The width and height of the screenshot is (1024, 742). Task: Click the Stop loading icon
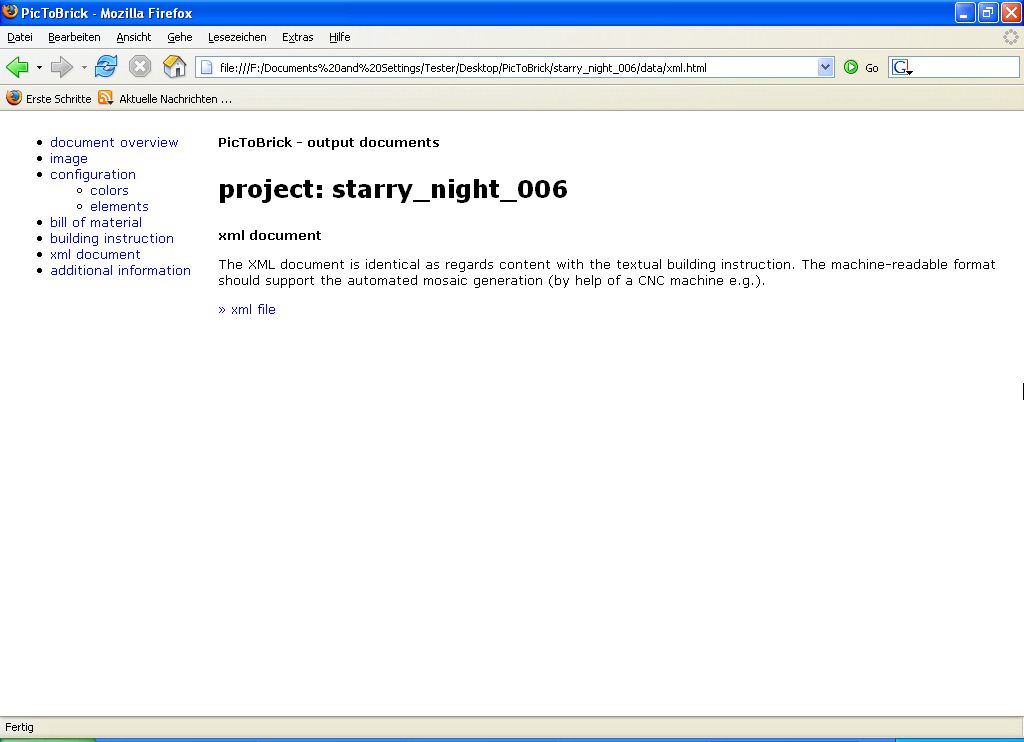coord(140,67)
